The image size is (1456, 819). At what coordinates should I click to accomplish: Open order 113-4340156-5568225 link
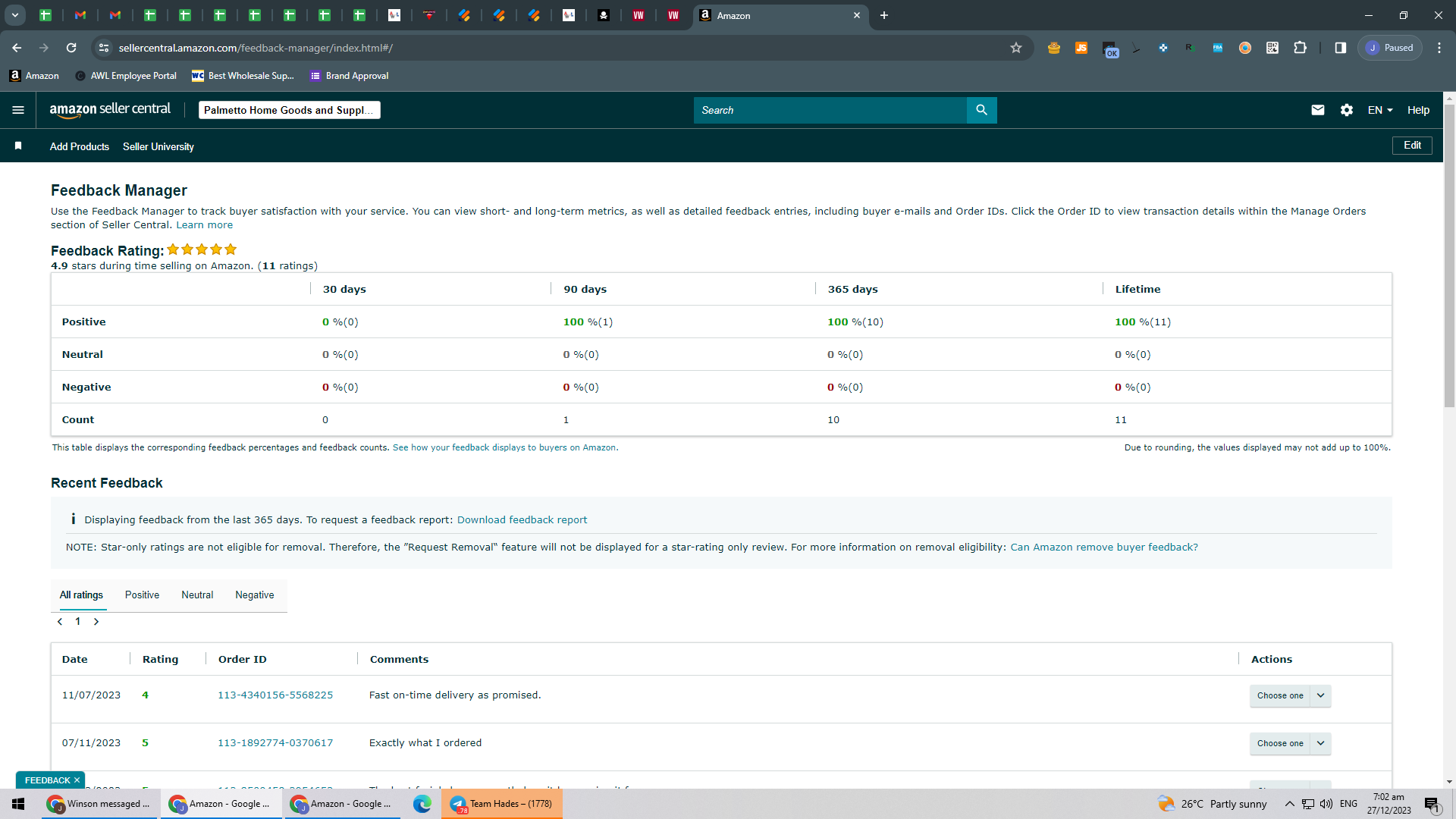coord(275,695)
